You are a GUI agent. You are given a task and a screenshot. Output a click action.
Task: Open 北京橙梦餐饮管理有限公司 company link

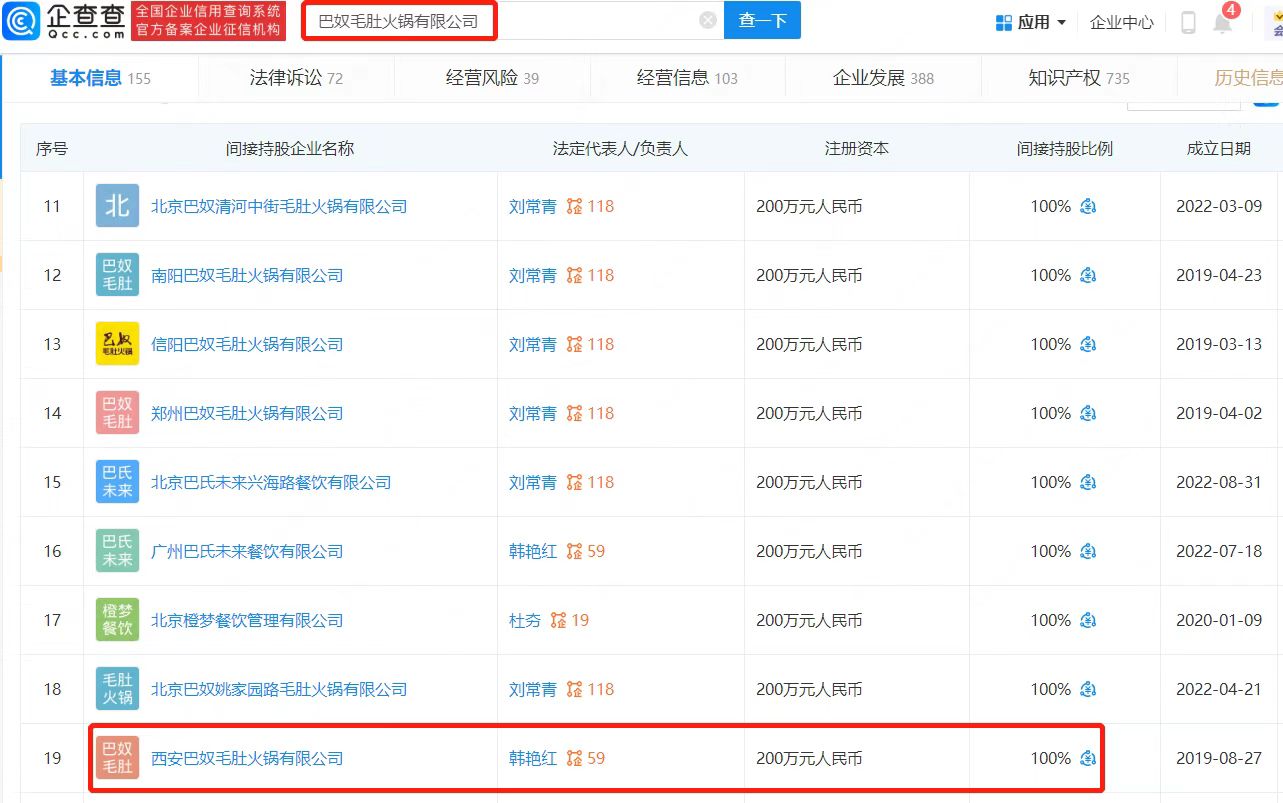[x=247, y=621]
